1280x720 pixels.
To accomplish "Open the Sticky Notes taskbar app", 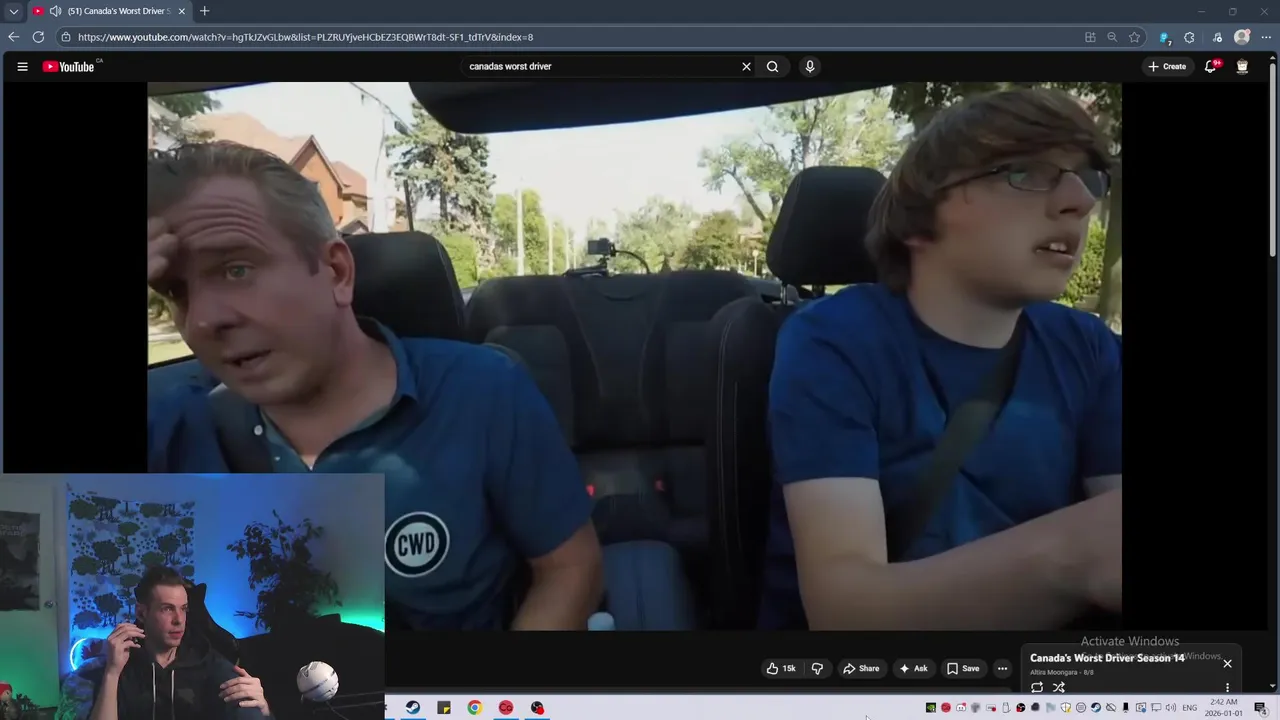I will [x=444, y=707].
